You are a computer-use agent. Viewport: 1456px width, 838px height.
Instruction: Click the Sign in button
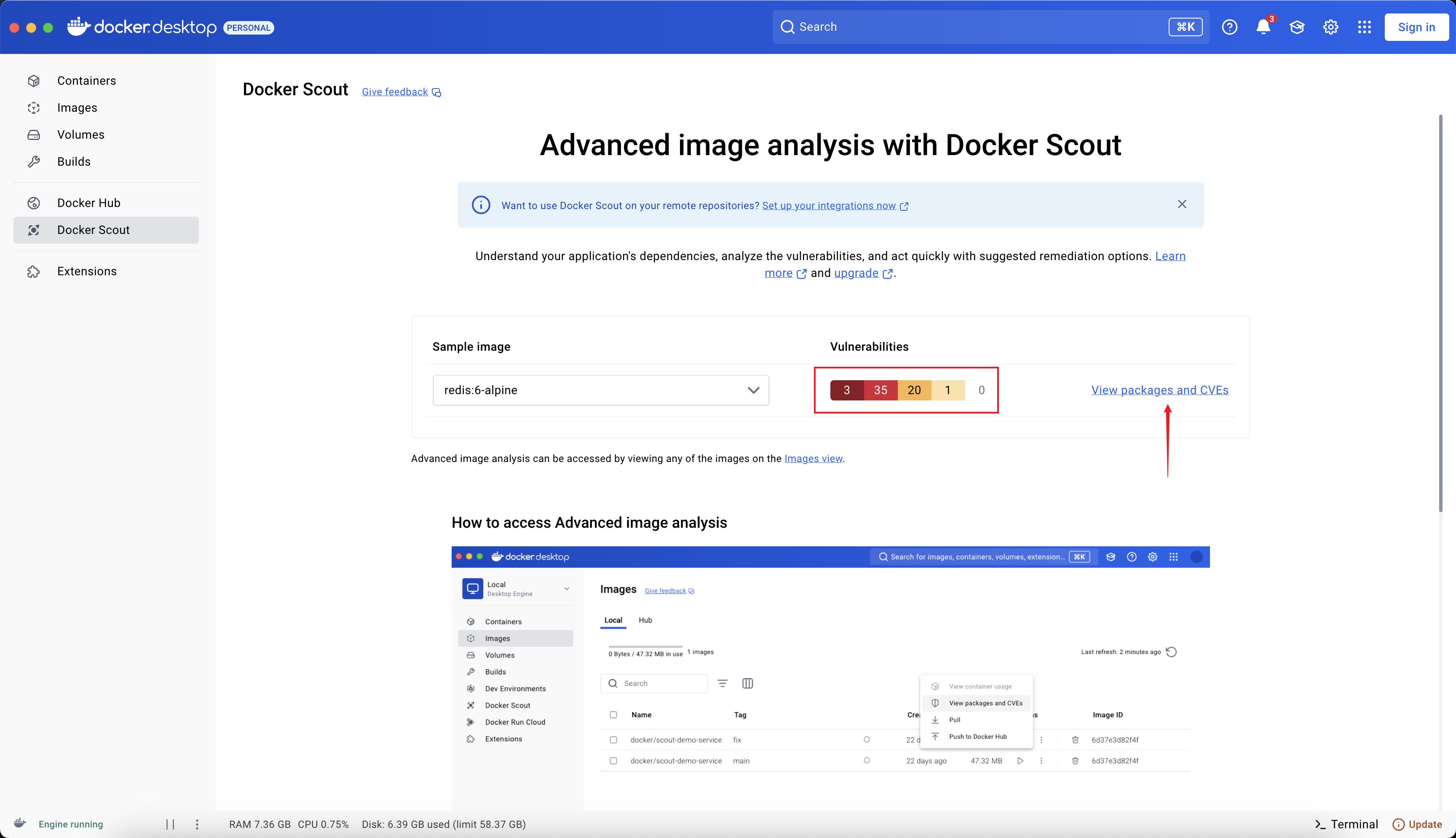(1416, 27)
